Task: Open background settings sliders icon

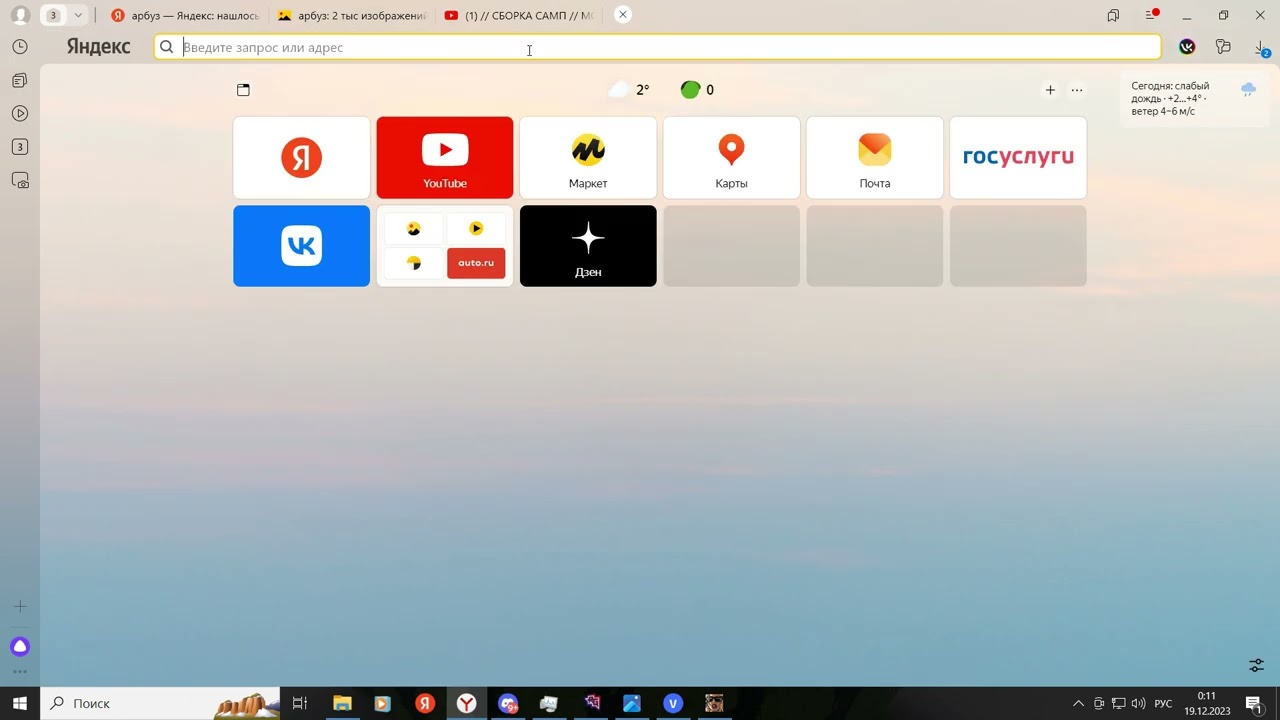Action: pyautogui.click(x=1257, y=665)
